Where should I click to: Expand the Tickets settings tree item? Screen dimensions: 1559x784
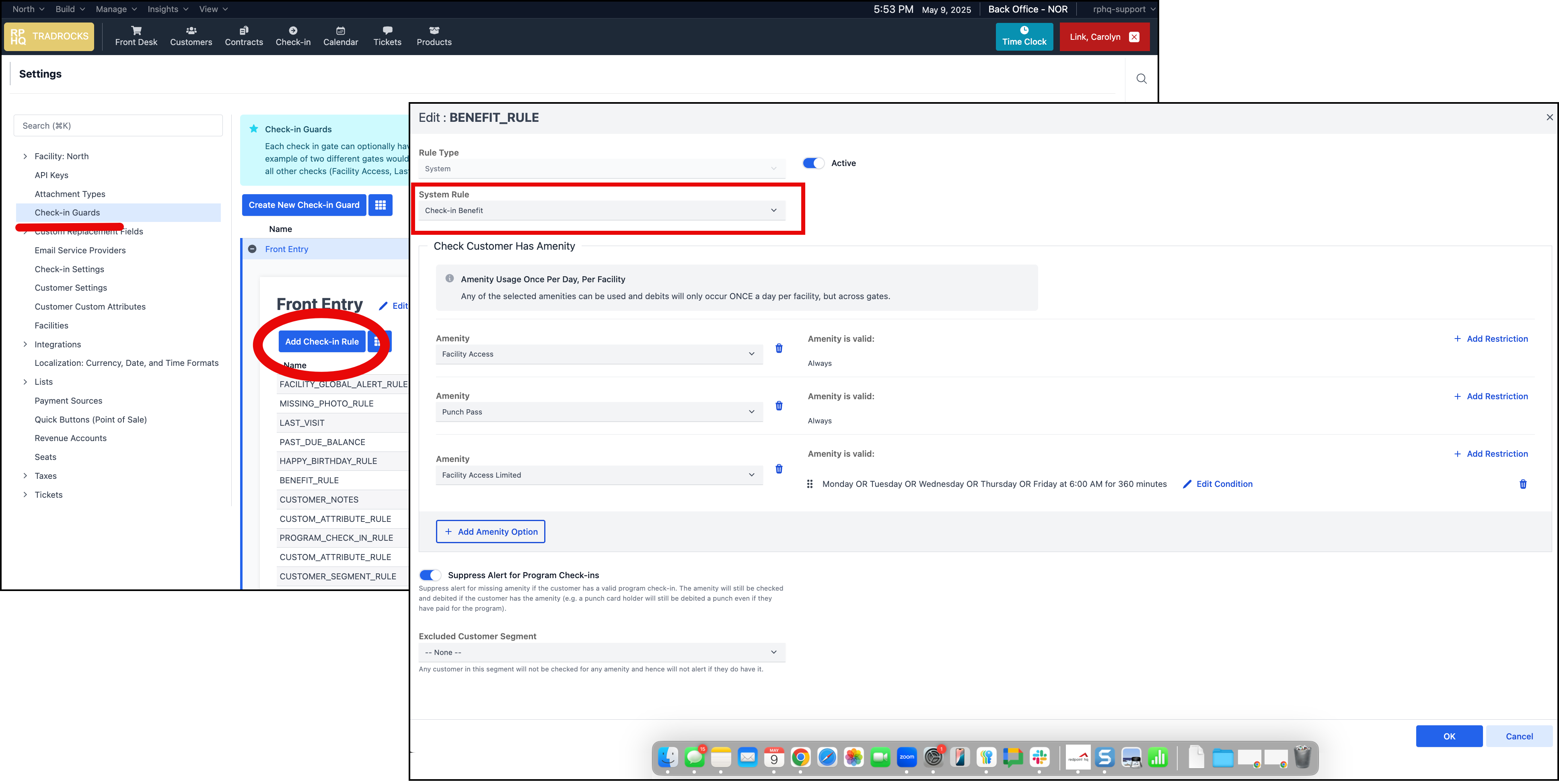(x=25, y=495)
